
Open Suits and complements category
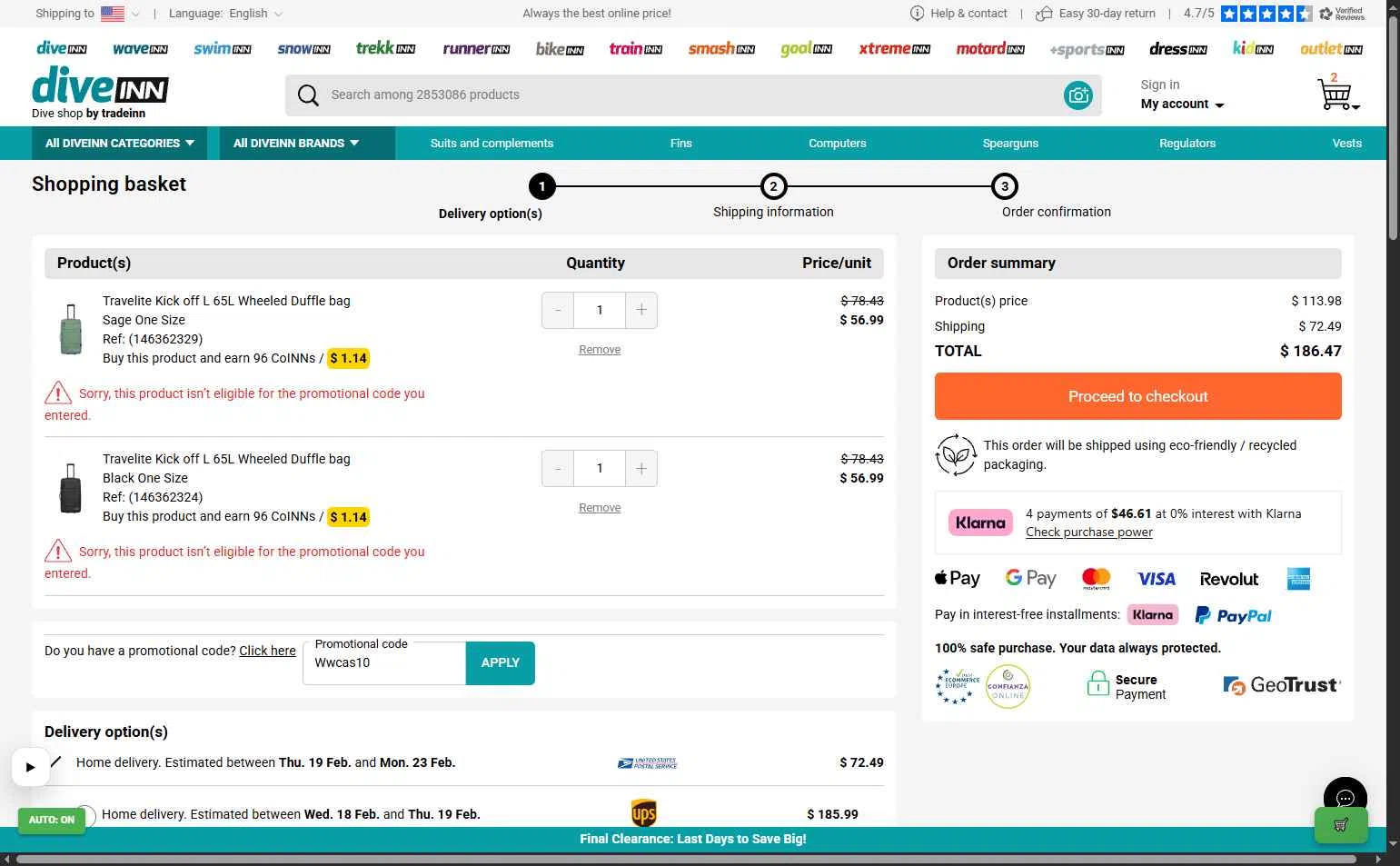[x=491, y=144]
